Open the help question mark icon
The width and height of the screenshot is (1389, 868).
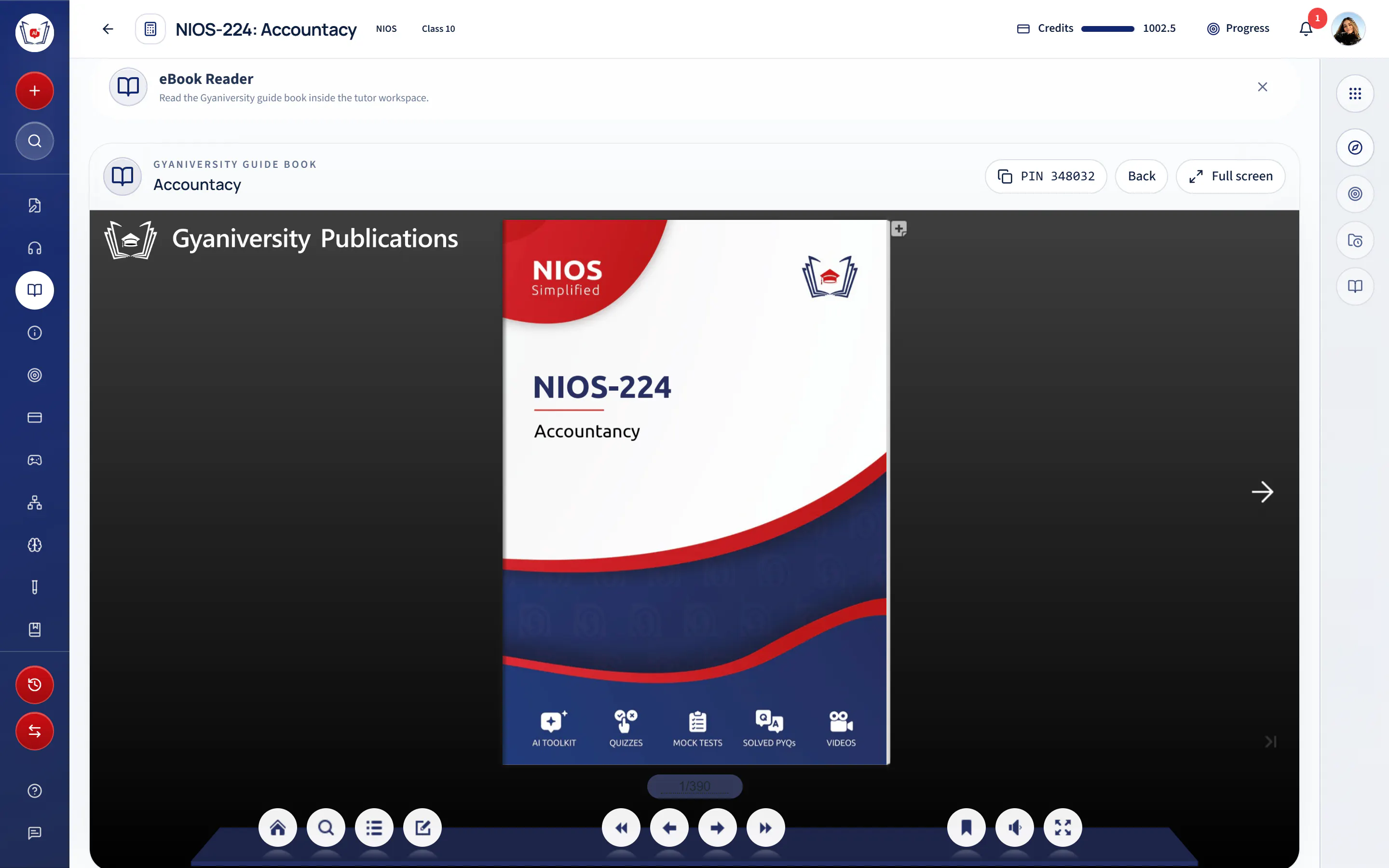(x=34, y=791)
